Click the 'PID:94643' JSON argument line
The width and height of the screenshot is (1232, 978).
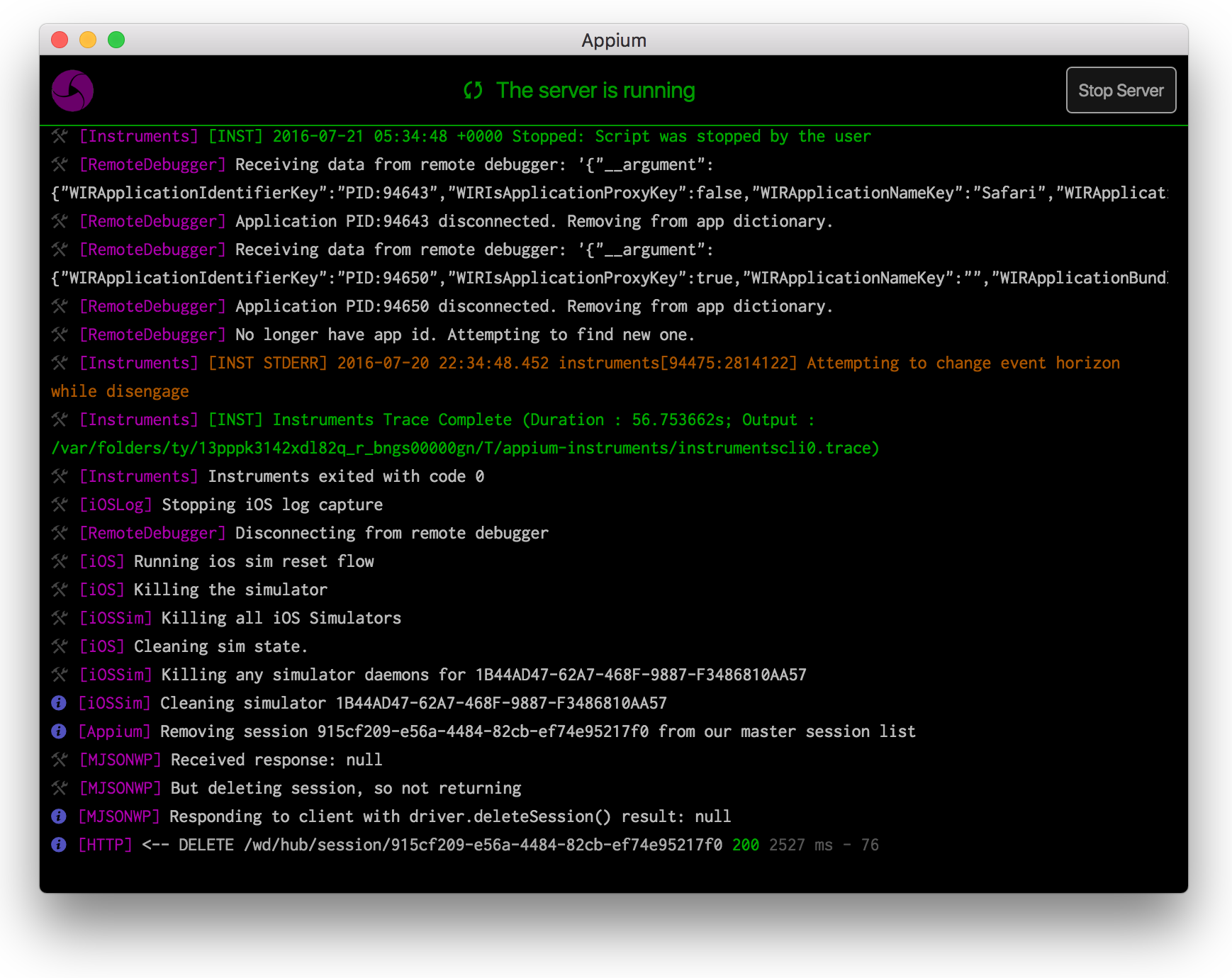click(610, 193)
